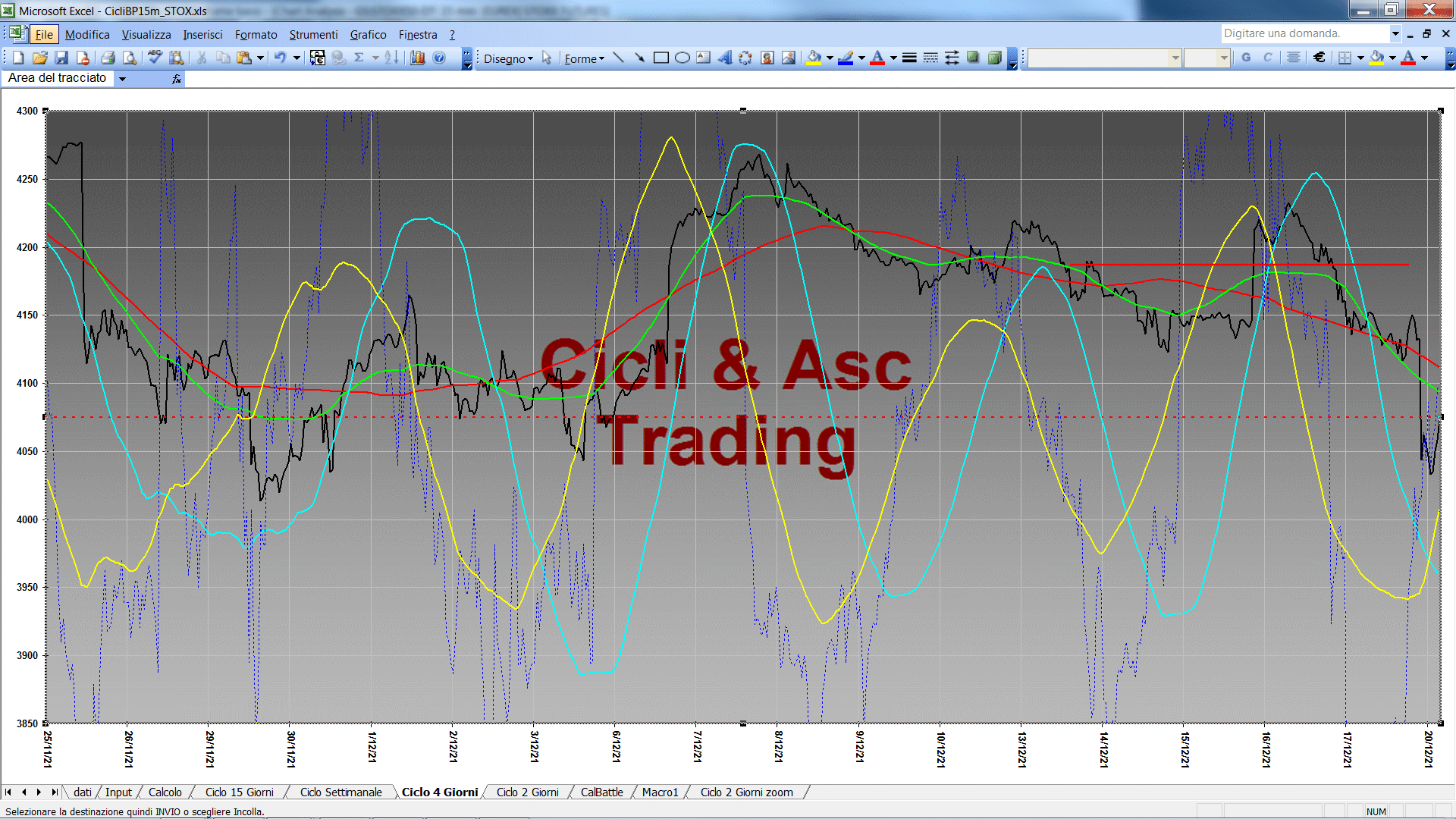This screenshot has height=819, width=1456.
Task: Switch to the 'Ciclo 2 Giorni zoom' tab
Action: coord(747,792)
